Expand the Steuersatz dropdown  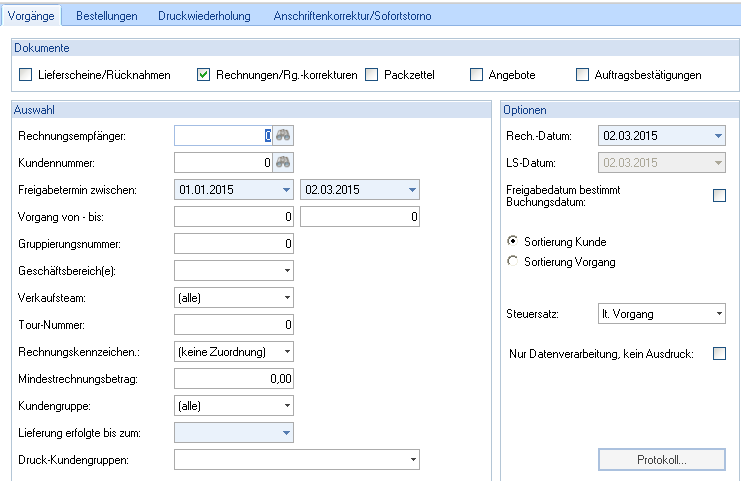[x=718, y=314]
